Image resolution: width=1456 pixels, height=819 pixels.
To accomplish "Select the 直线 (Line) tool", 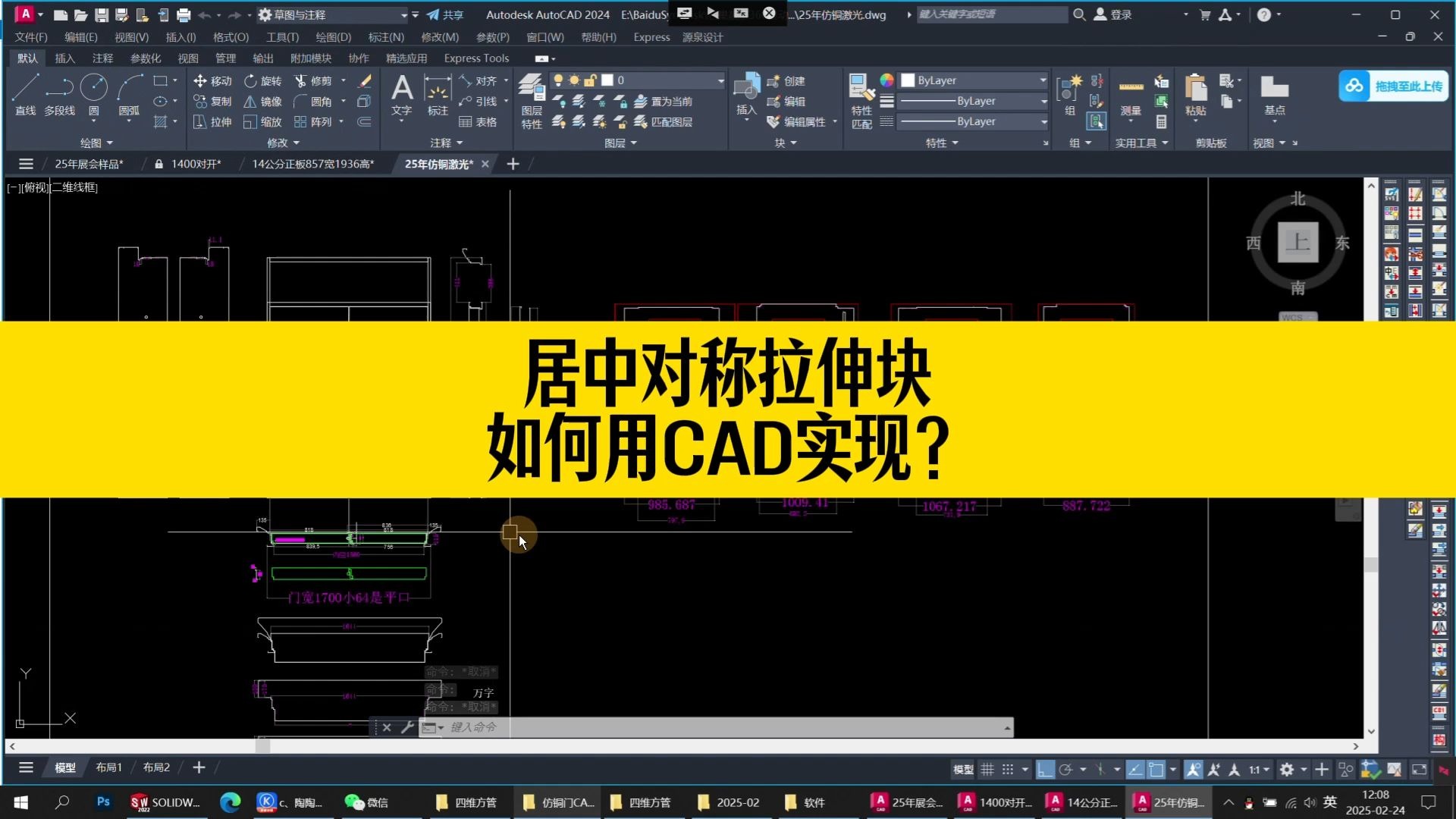I will [x=25, y=95].
